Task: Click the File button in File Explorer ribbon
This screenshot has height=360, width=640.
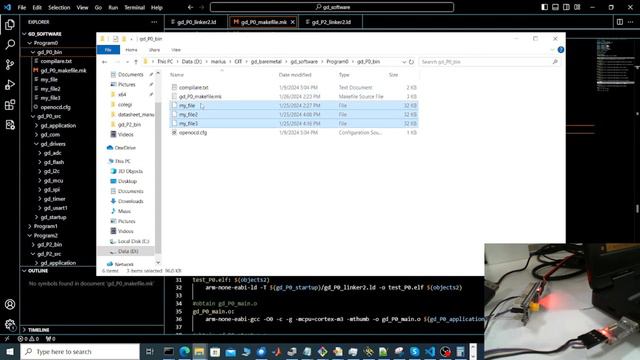Action: (108, 50)
